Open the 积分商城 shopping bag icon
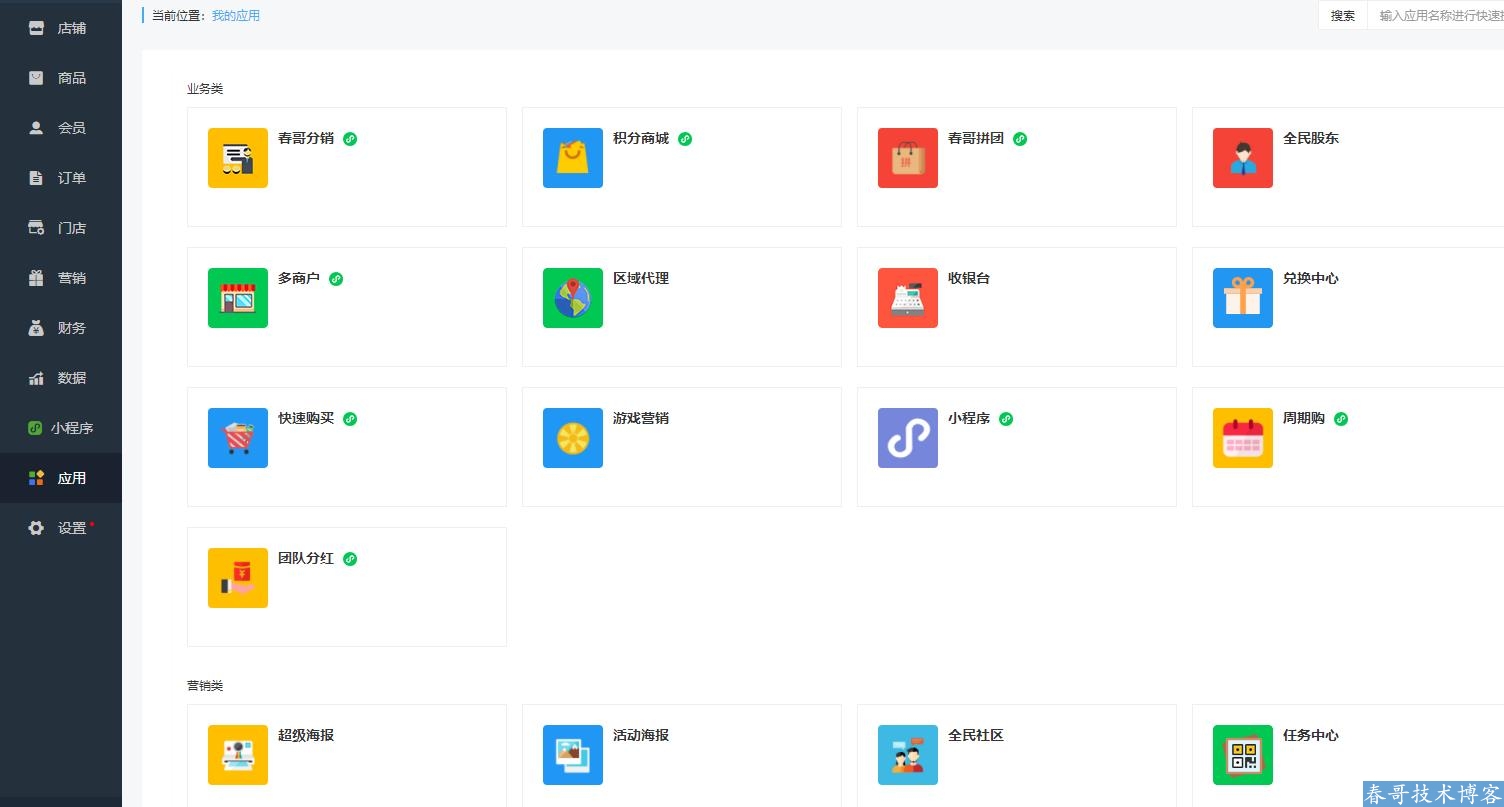The height and width of the screenshot is (807, 1504). pyautogui.click(x=573, y=158)
